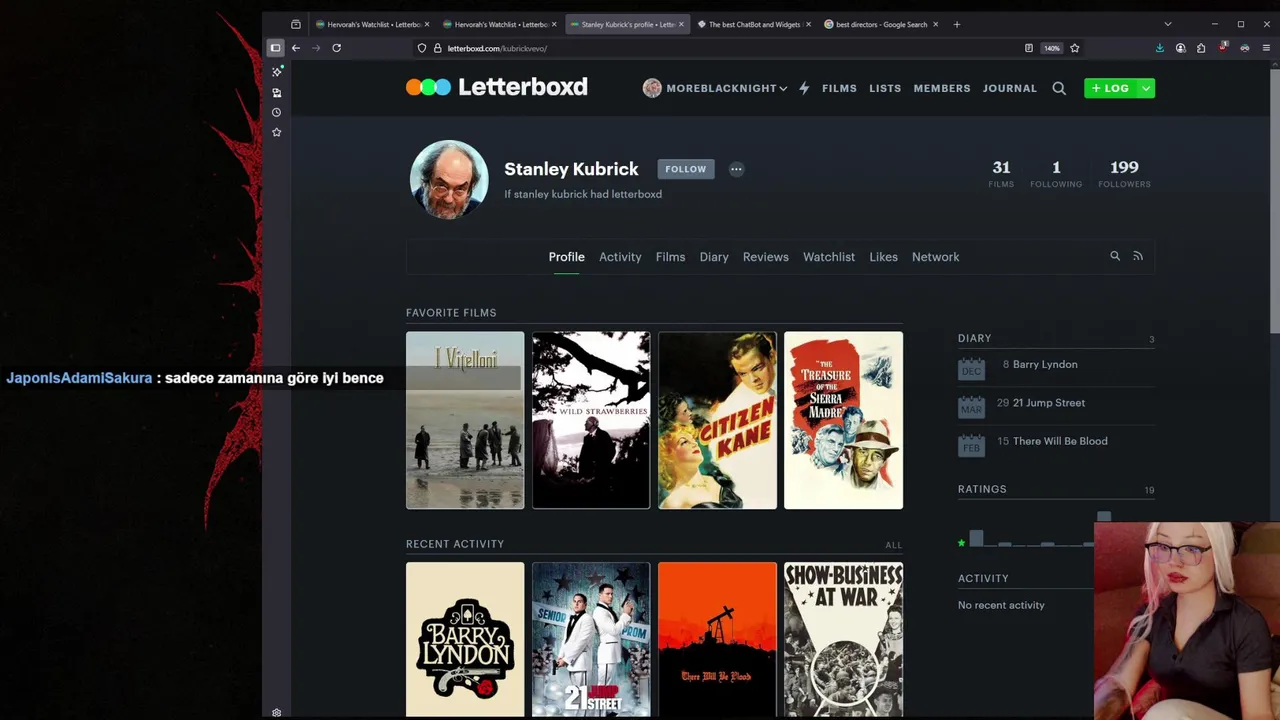This screenshot has height=720, width=1280.
Task: Bookmark this page with the star icon
Action: pos(1075,48)
